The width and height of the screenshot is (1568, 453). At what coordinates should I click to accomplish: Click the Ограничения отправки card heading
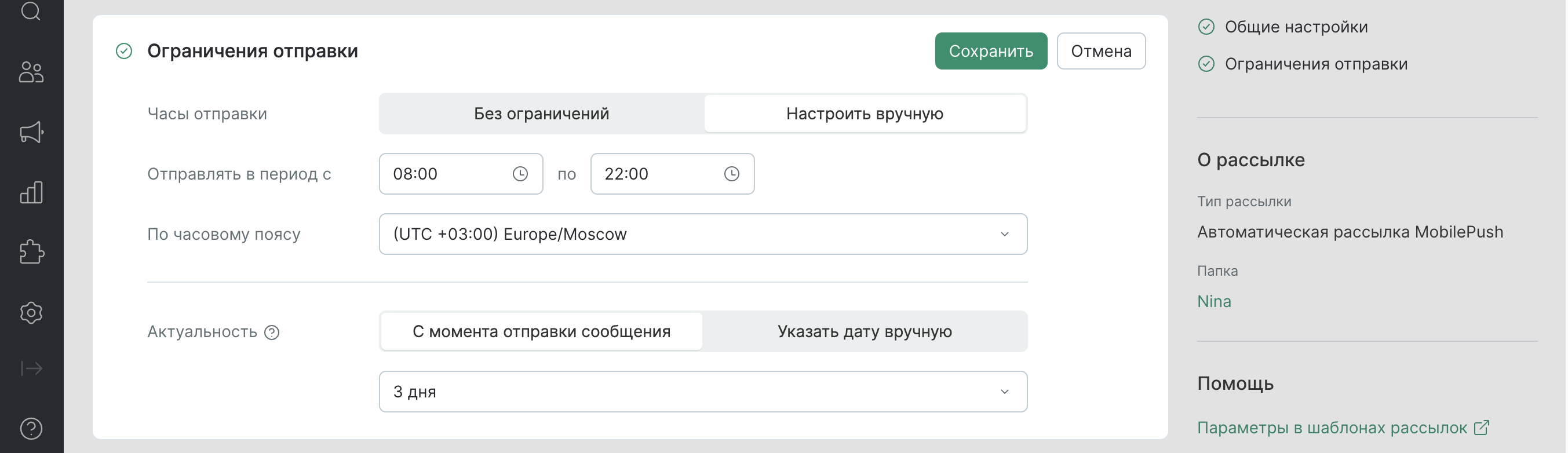[x=253, y=51]
